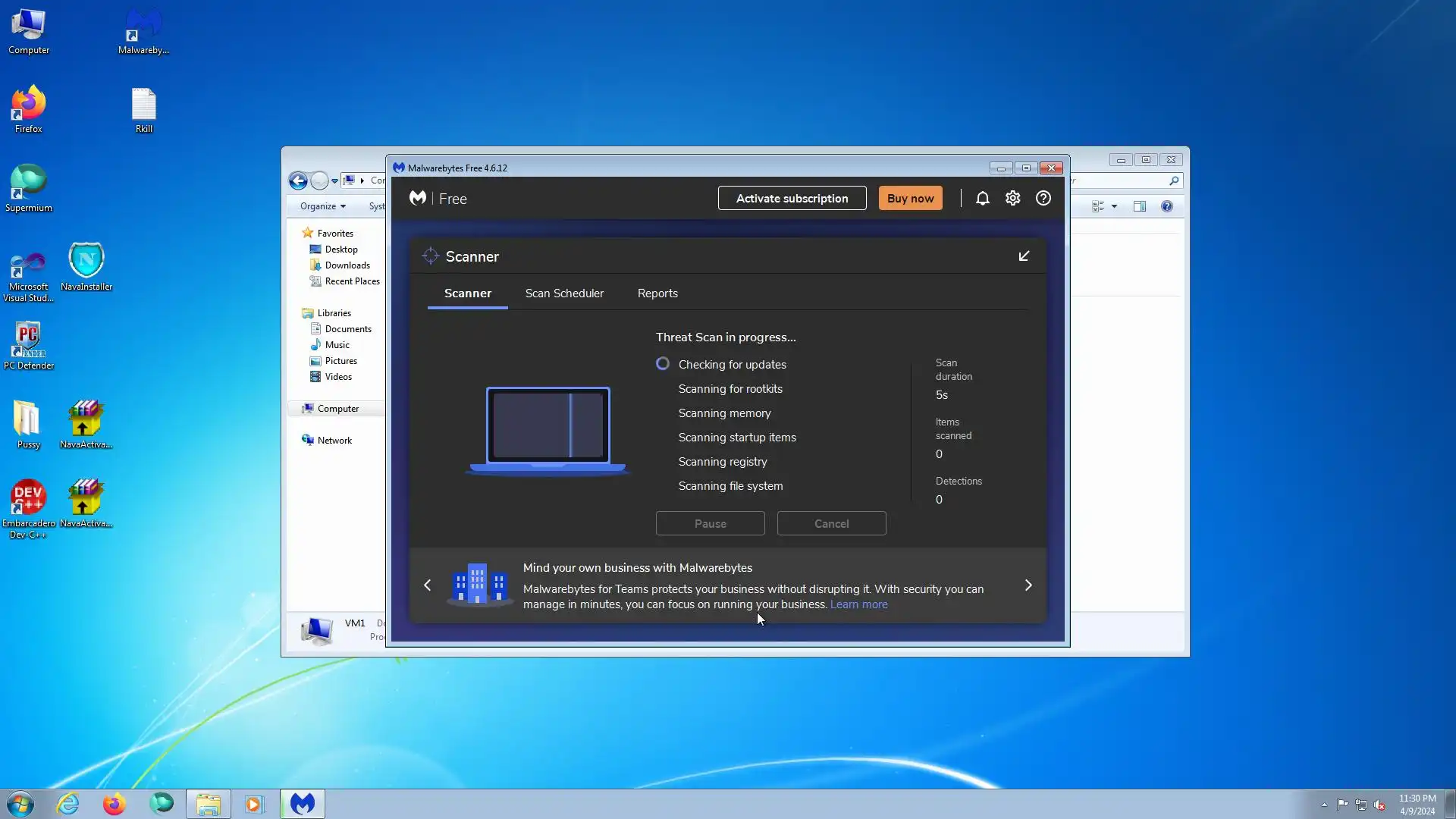Follow the Learn more link

858,604
